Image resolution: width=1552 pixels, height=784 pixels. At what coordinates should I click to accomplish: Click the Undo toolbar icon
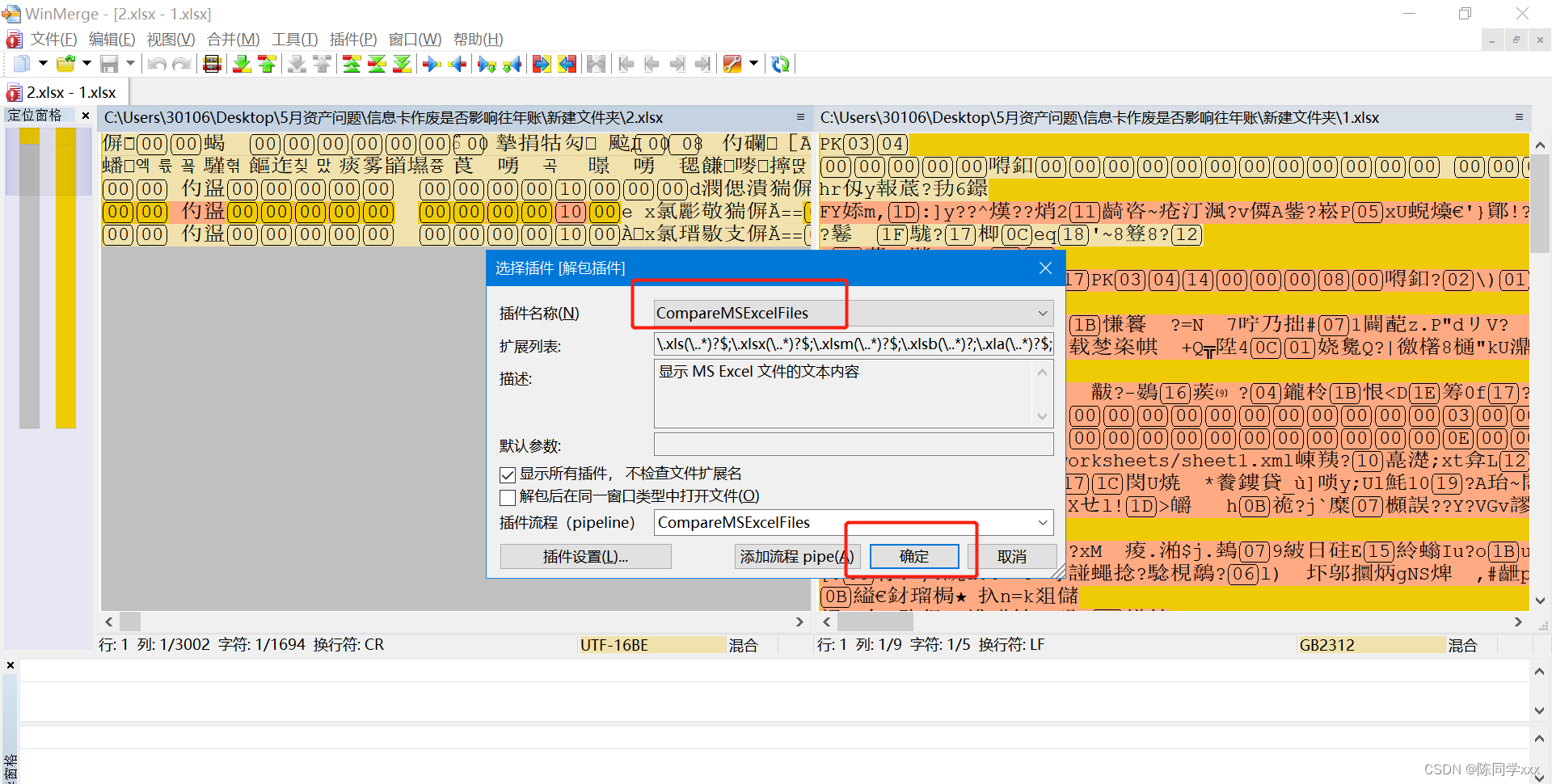(x=157, y=64)
